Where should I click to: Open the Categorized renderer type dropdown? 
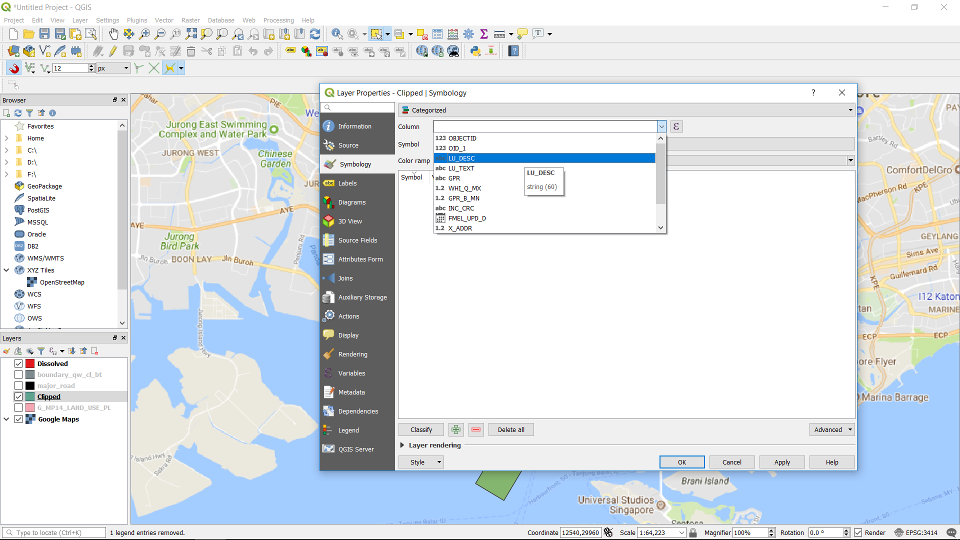(626, 110)
